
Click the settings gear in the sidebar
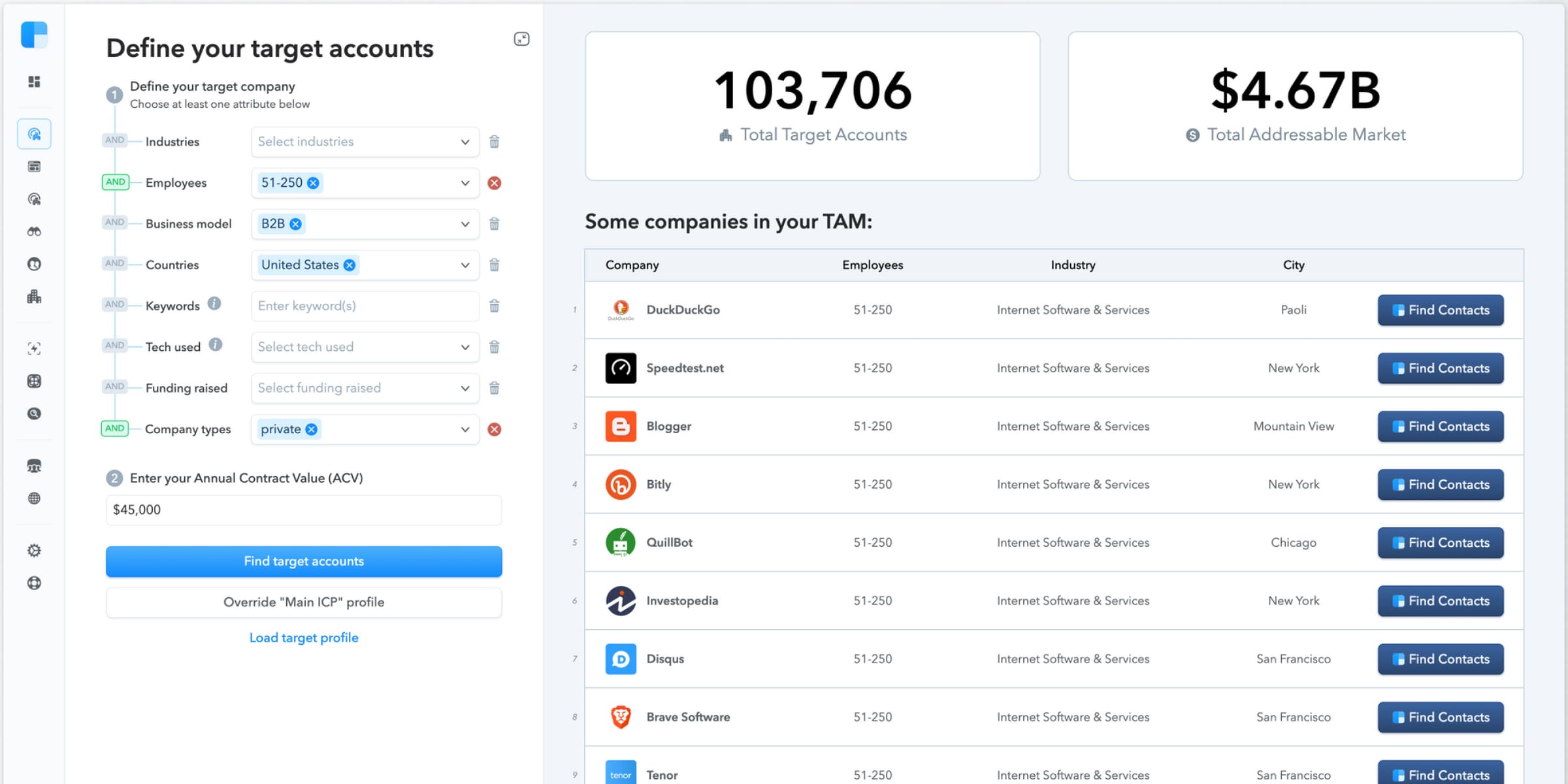(35, 550)
